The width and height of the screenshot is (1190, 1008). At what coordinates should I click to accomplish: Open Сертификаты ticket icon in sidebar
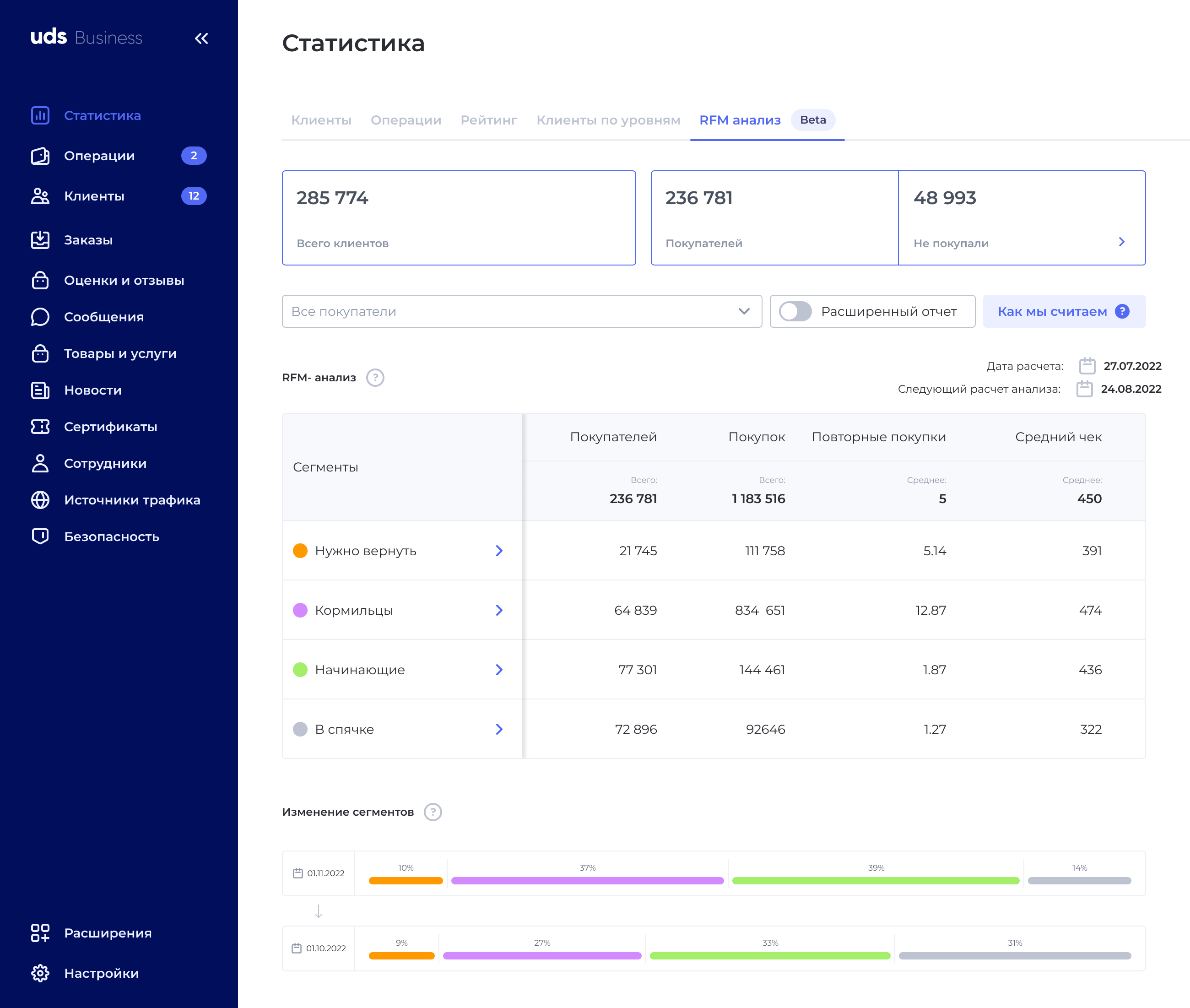click(40, 427)
